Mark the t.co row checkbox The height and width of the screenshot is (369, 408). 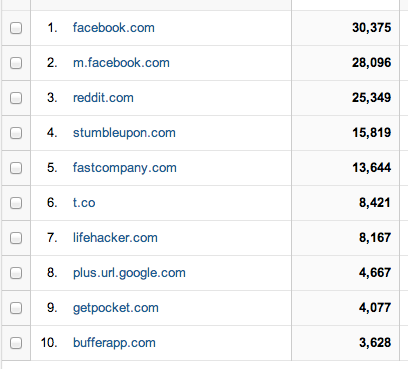16,203
